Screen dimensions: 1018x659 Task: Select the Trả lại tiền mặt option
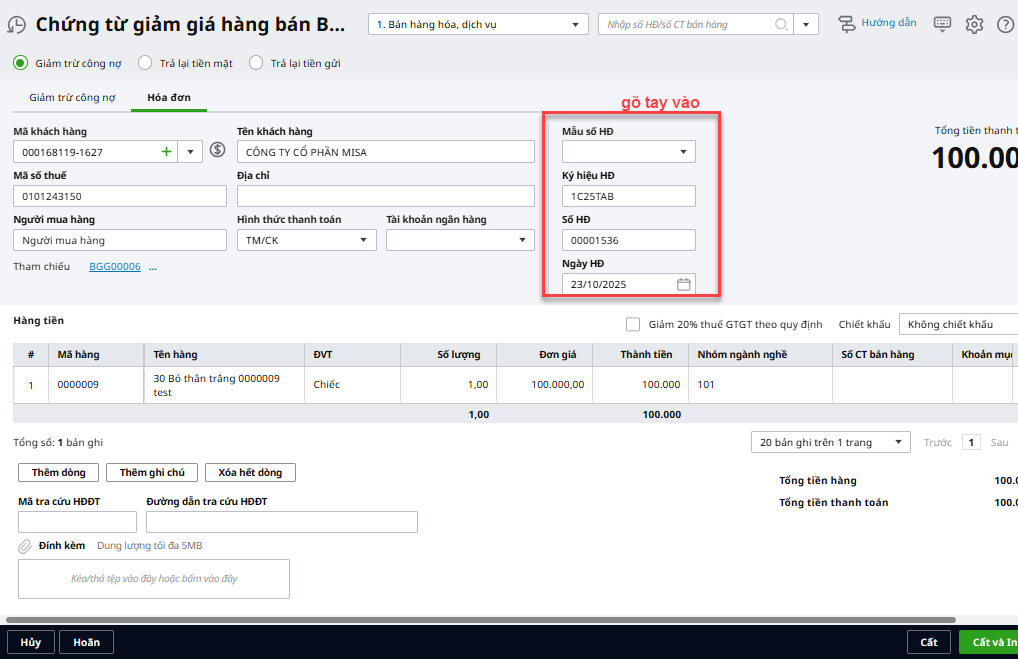click(x=145, y=63)
